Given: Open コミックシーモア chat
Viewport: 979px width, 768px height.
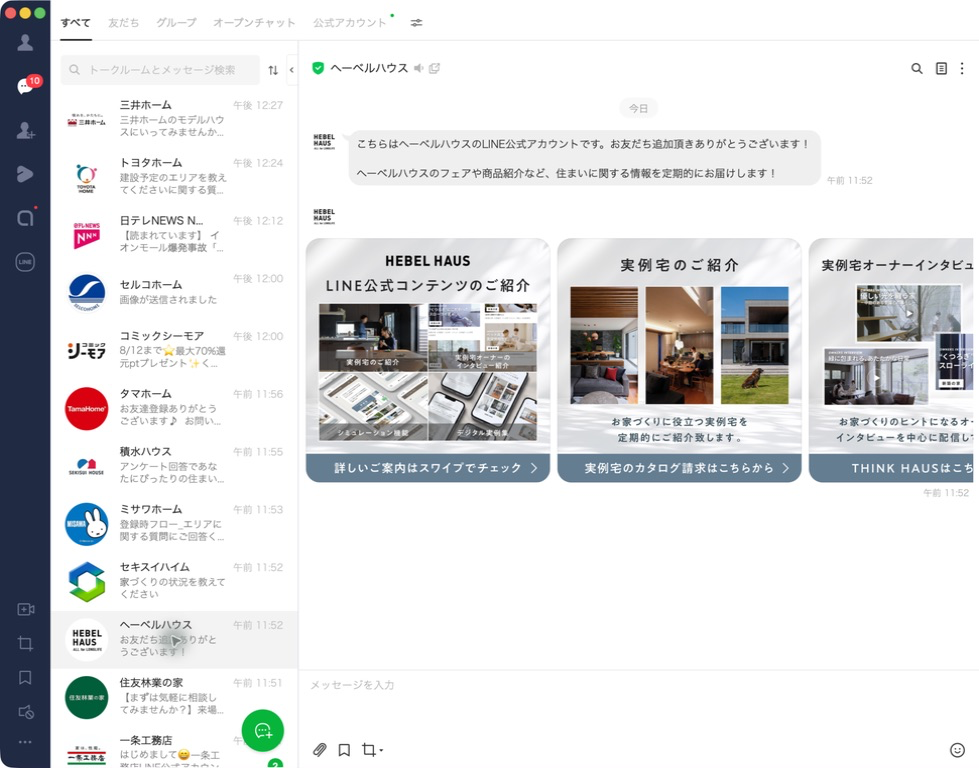Looking at the screenshot, I should 174,350.
